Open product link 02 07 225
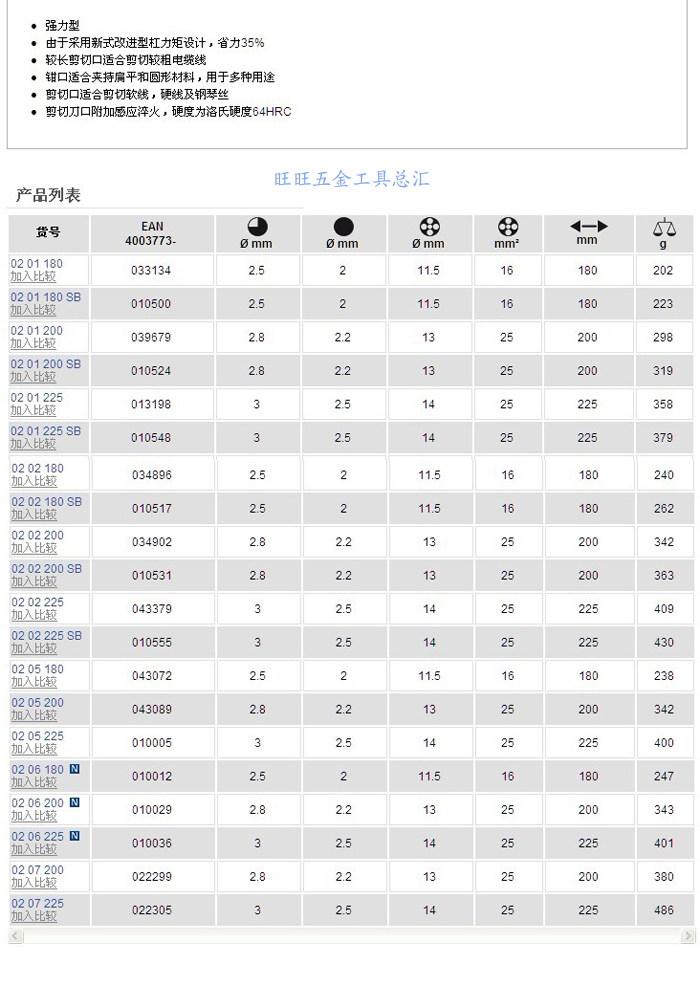 coord(37,903)
